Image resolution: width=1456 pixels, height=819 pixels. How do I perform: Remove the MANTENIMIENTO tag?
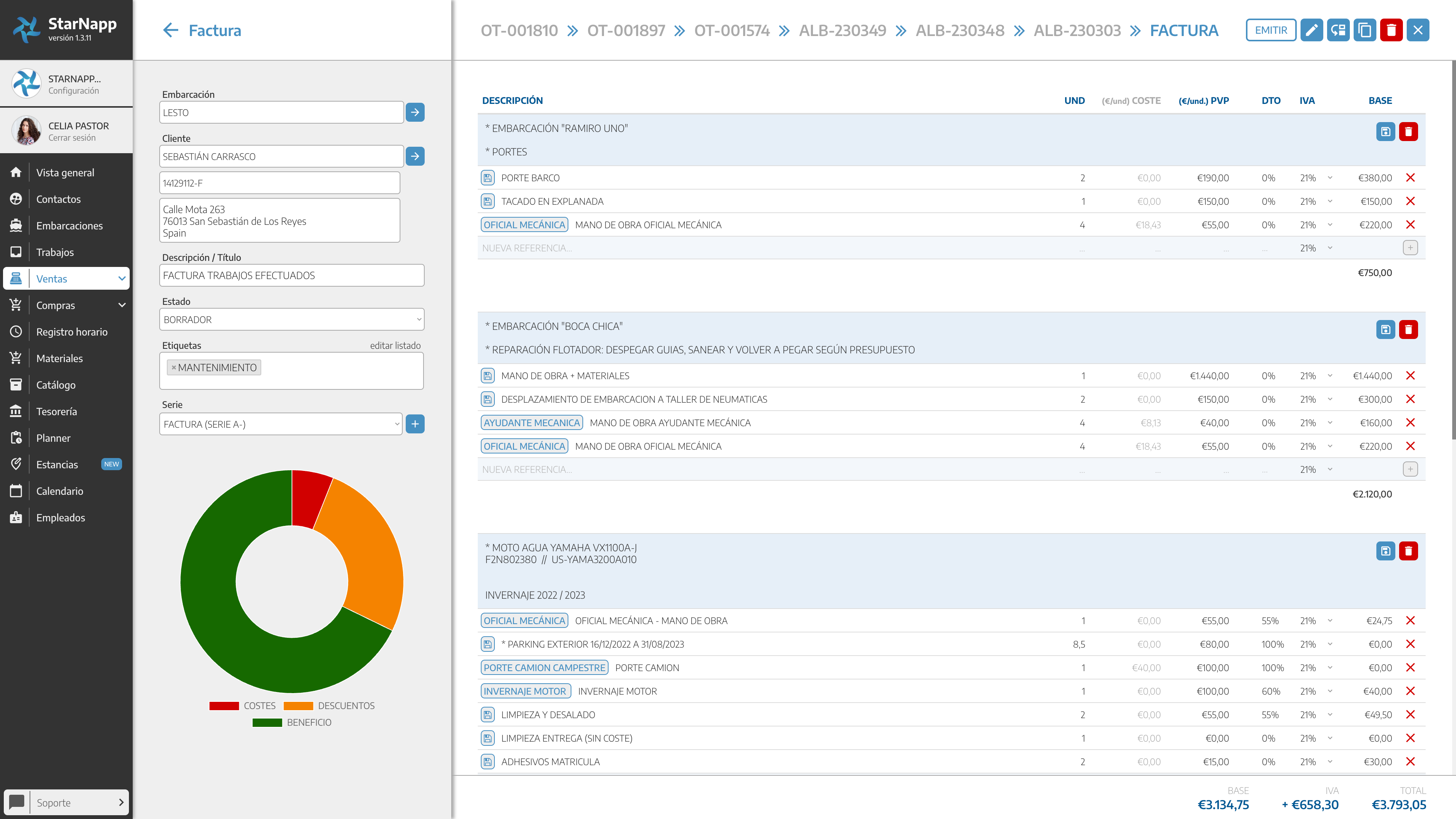[x=174, y=368]
